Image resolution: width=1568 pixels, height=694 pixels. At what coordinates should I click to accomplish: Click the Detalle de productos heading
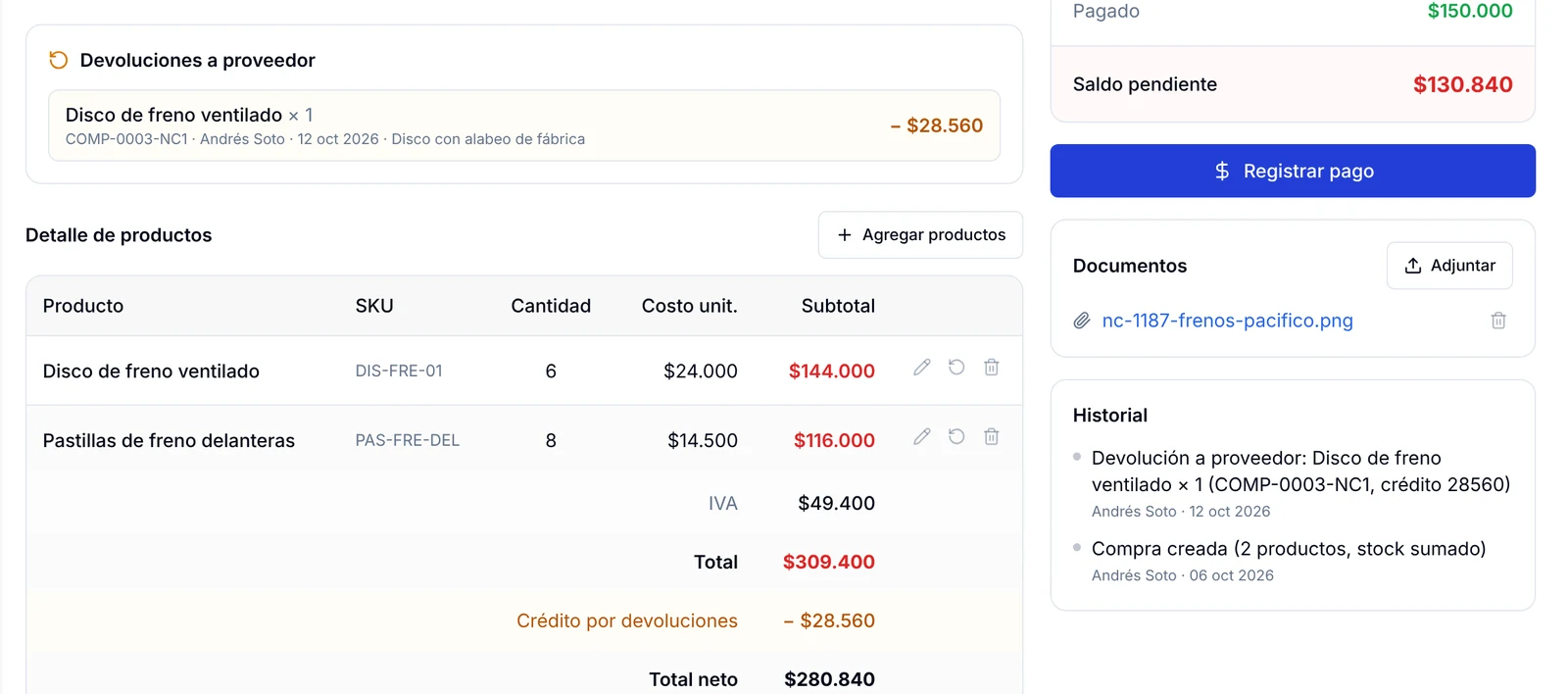click(119, 235)
